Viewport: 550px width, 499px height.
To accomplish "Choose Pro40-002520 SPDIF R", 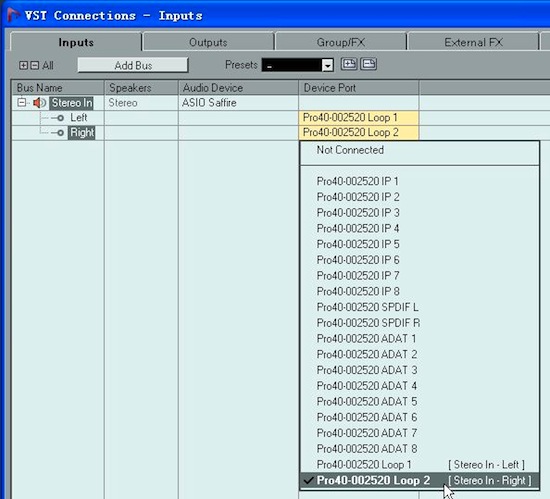I will pos(420,323).
